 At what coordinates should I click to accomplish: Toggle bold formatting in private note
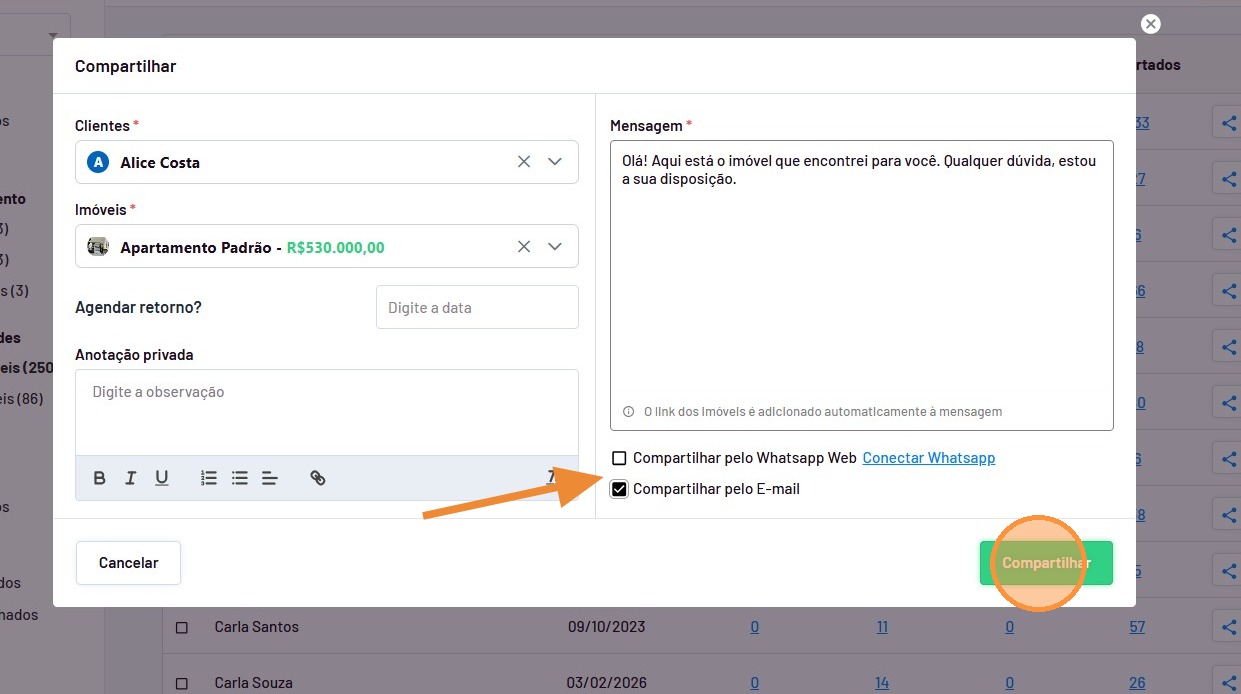(x=99, y=478)
